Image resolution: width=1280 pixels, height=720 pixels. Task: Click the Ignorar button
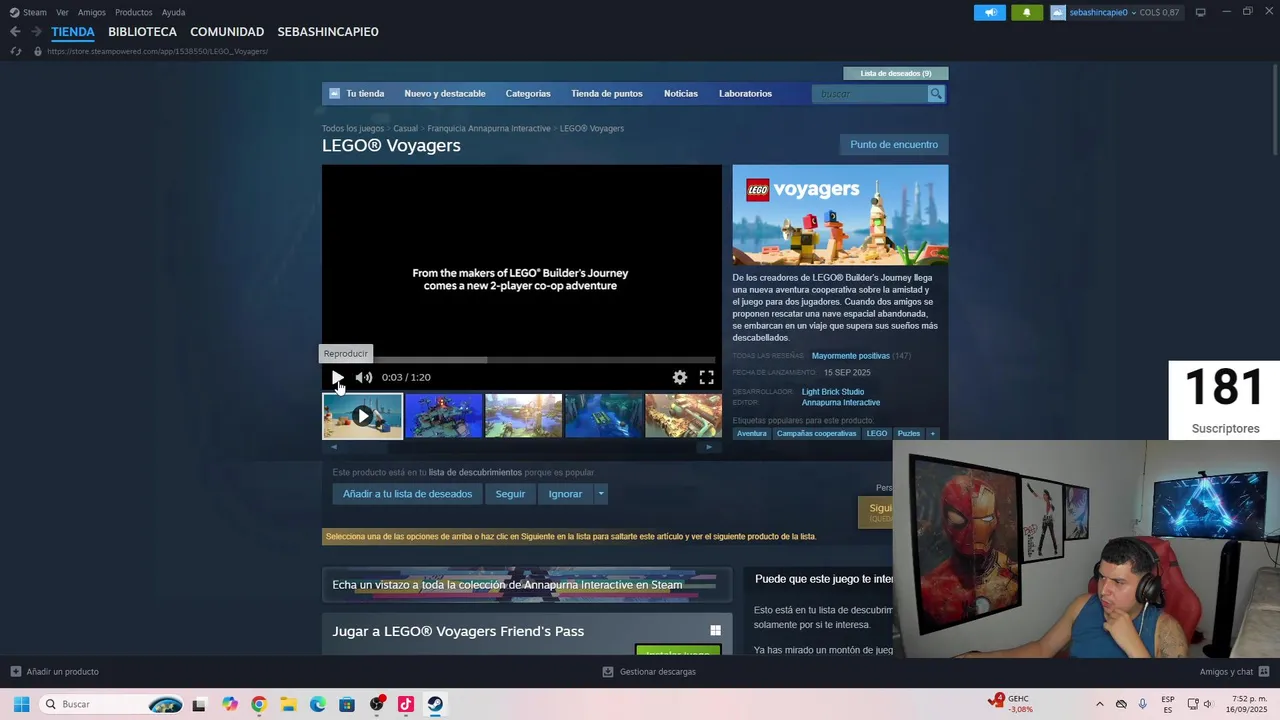coord(565,494)
